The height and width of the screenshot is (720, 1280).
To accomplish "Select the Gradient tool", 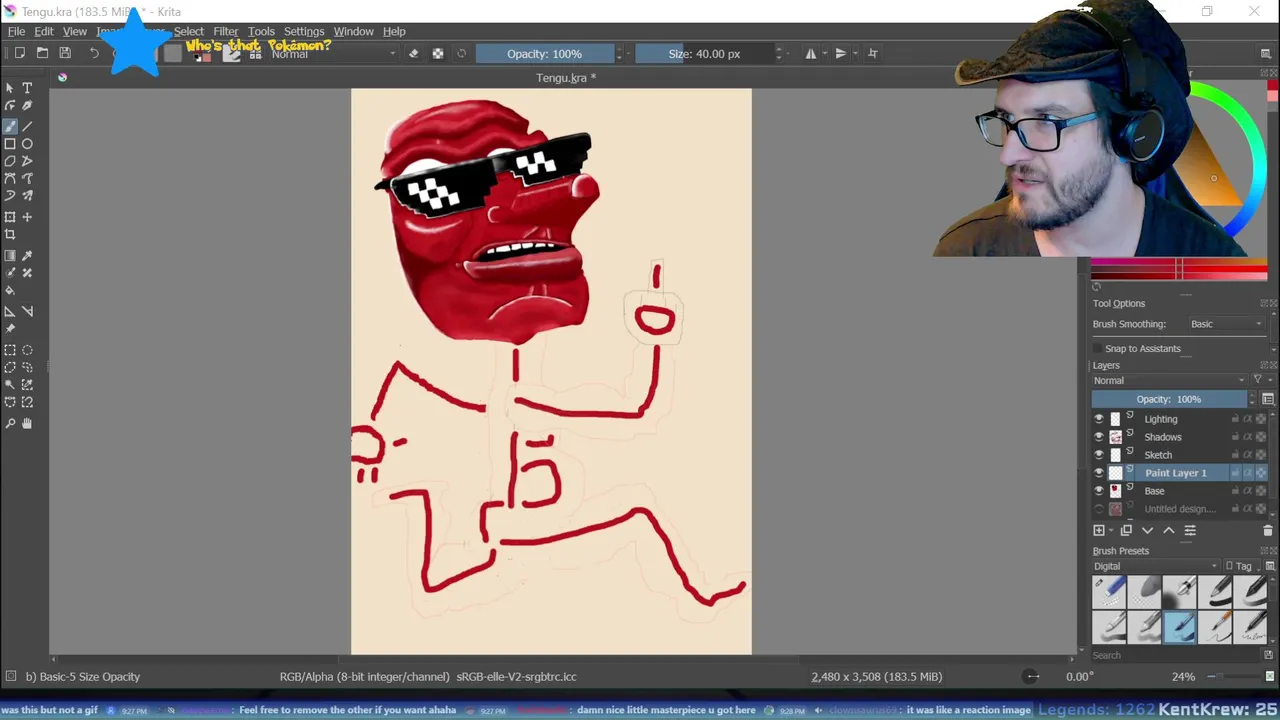I will (10, 256).
